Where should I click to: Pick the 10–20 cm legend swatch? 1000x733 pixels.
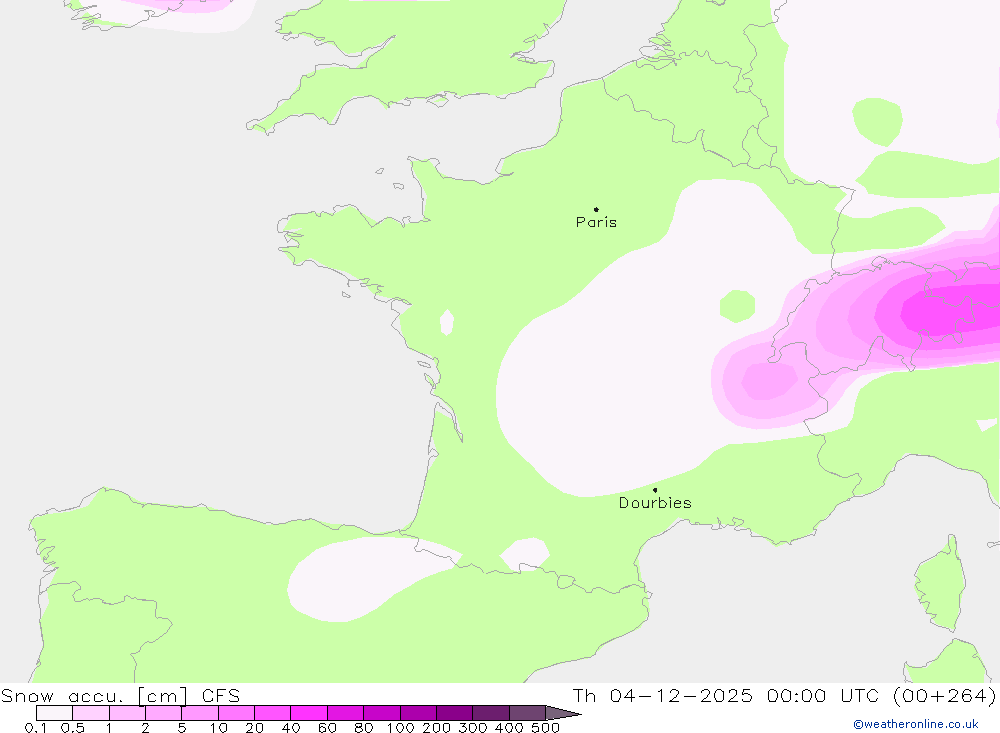(236, 713)
